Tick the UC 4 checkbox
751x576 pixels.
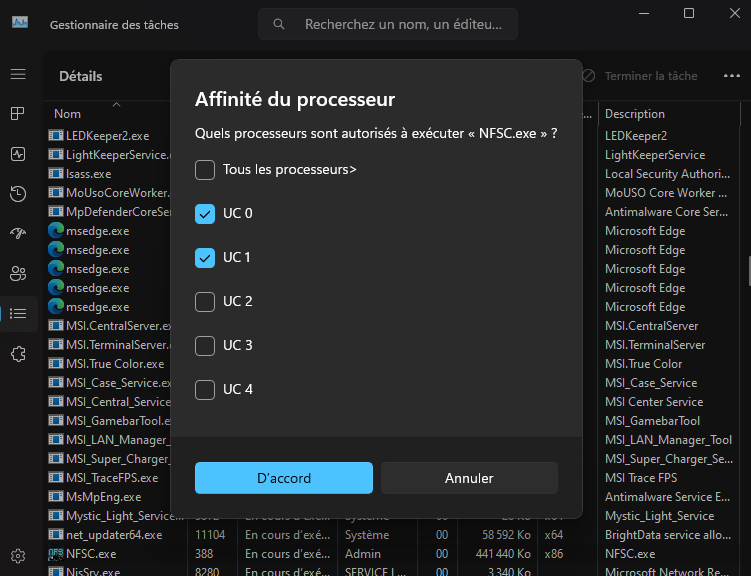click(205, 390)
